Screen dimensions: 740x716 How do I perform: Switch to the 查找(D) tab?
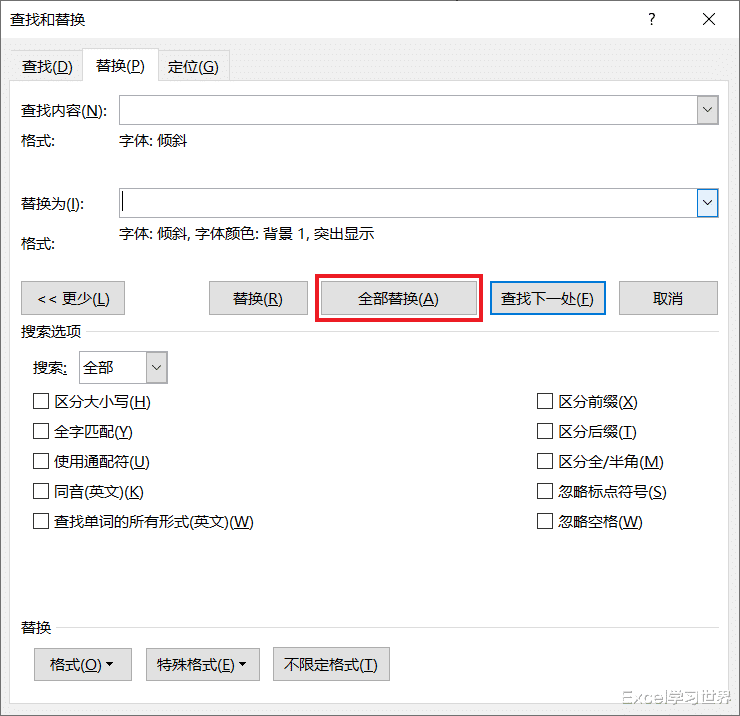pyautogui.click(x=47, y=66)
